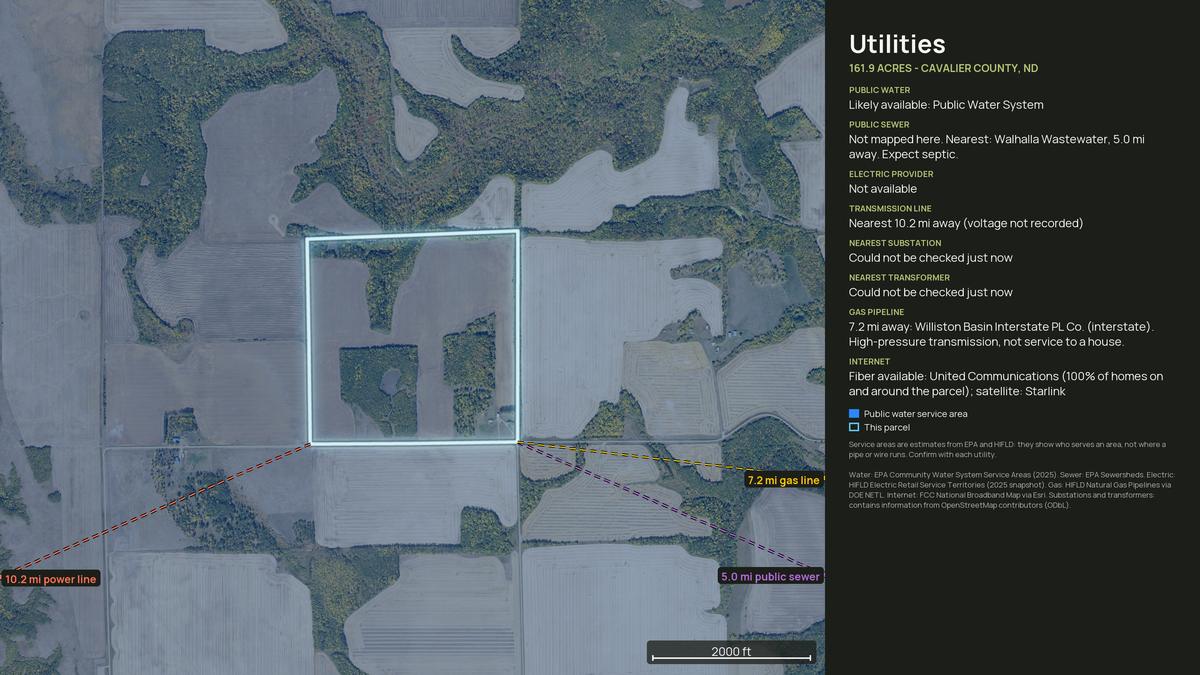This screenshot has width=1200, height=675.
Task: Select 'Nearest 10.2 mi away' transmission text
Action: tap(966, 223)
